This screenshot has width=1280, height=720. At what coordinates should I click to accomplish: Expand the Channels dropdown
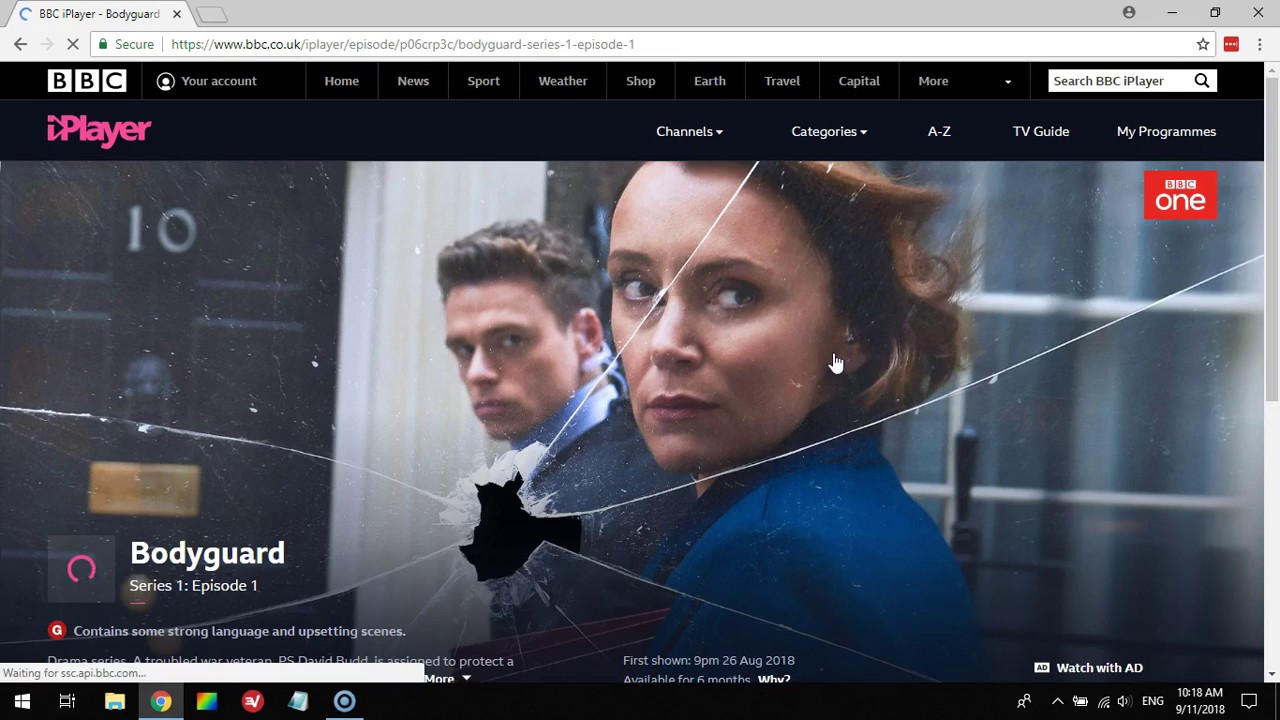click(x=689, y=131)
